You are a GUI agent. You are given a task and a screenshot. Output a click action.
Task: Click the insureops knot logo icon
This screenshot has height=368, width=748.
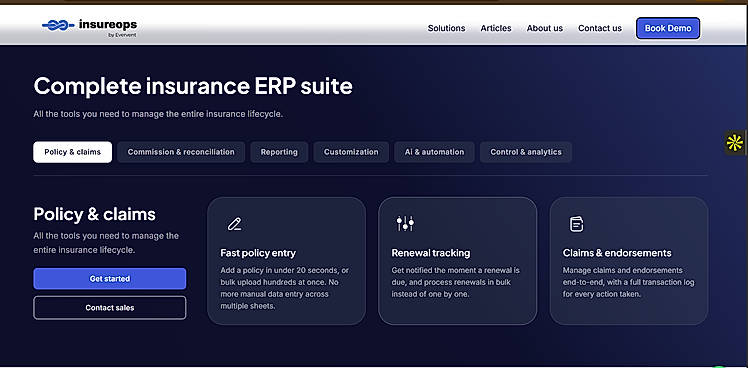coord(58,25)
